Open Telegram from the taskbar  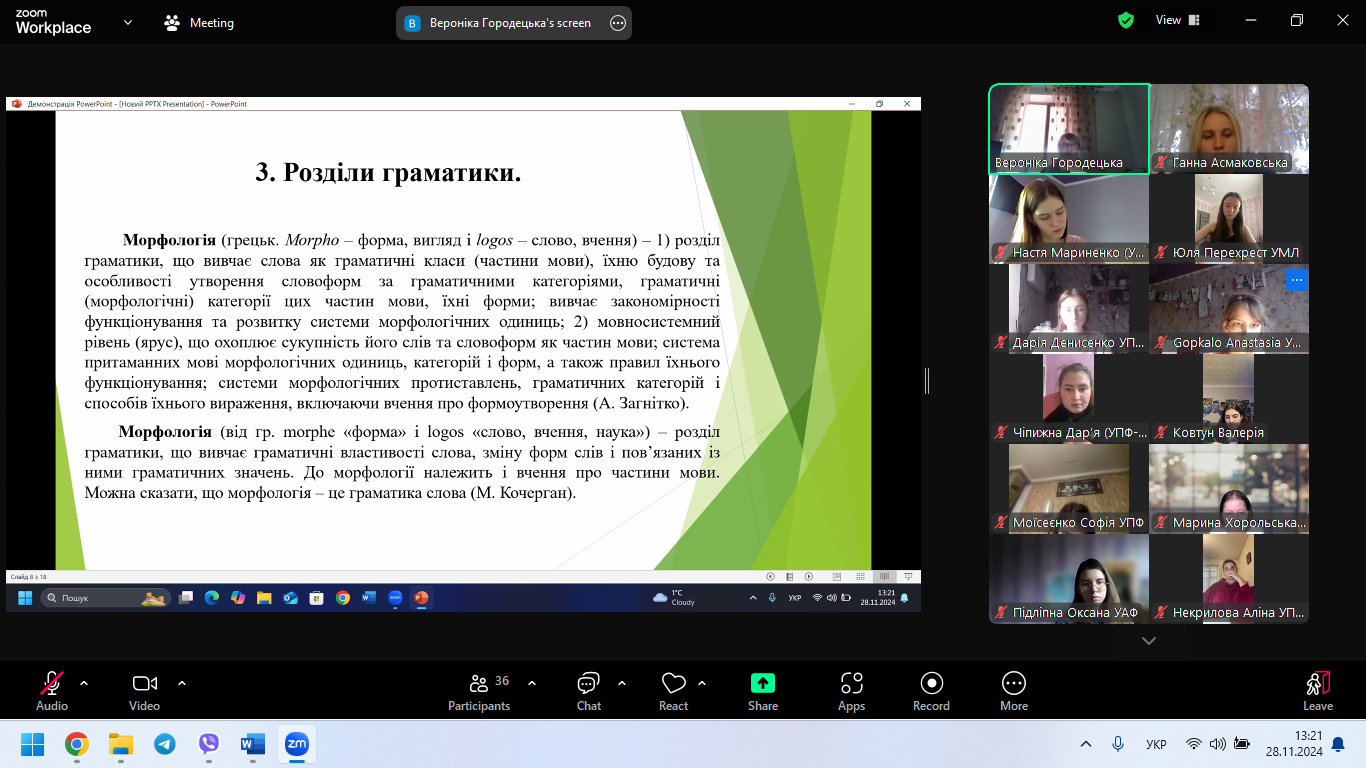(x=165, y=744)
